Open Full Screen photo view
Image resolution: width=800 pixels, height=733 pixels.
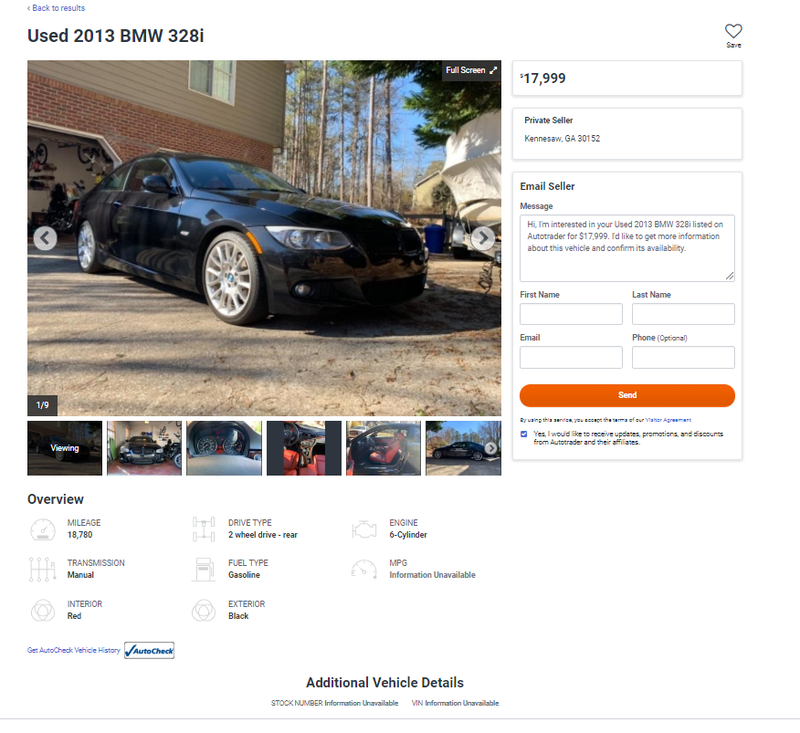[x=471, y=70]
